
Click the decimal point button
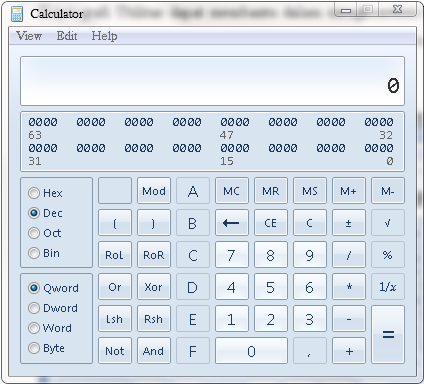click(x=310, y=351)
